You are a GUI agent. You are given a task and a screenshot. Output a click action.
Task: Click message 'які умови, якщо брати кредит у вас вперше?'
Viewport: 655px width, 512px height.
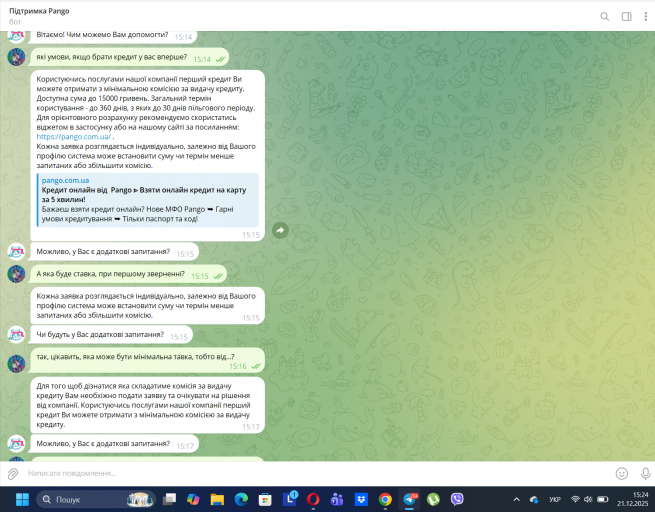coord(129,57)
